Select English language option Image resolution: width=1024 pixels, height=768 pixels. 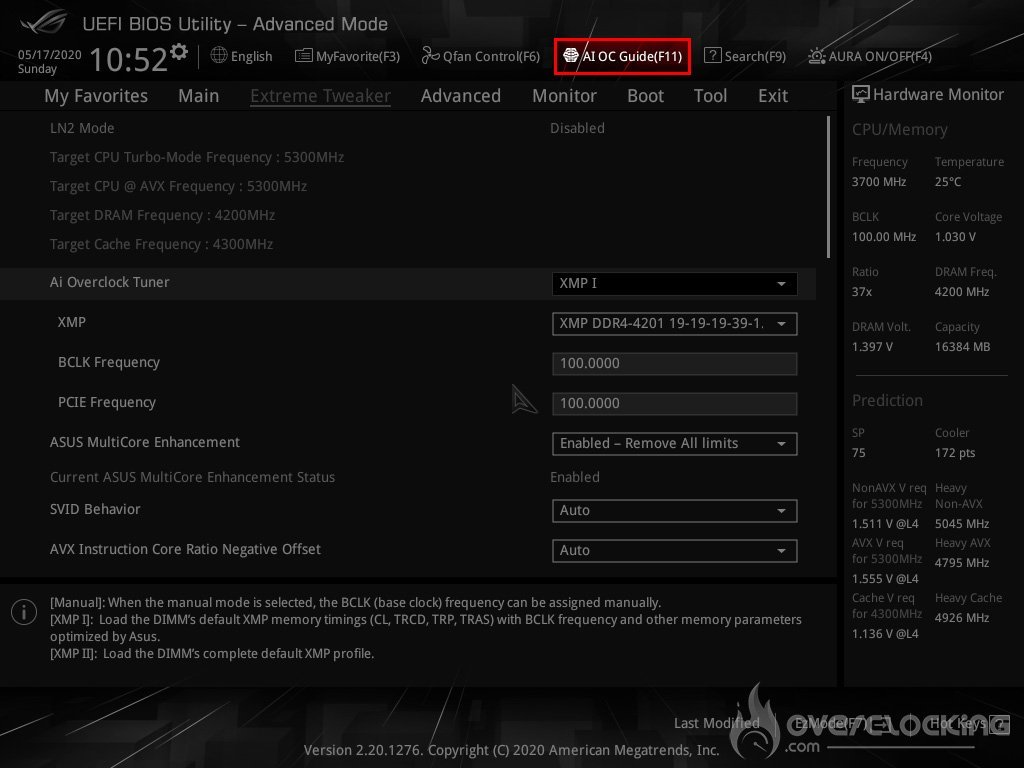251,56
